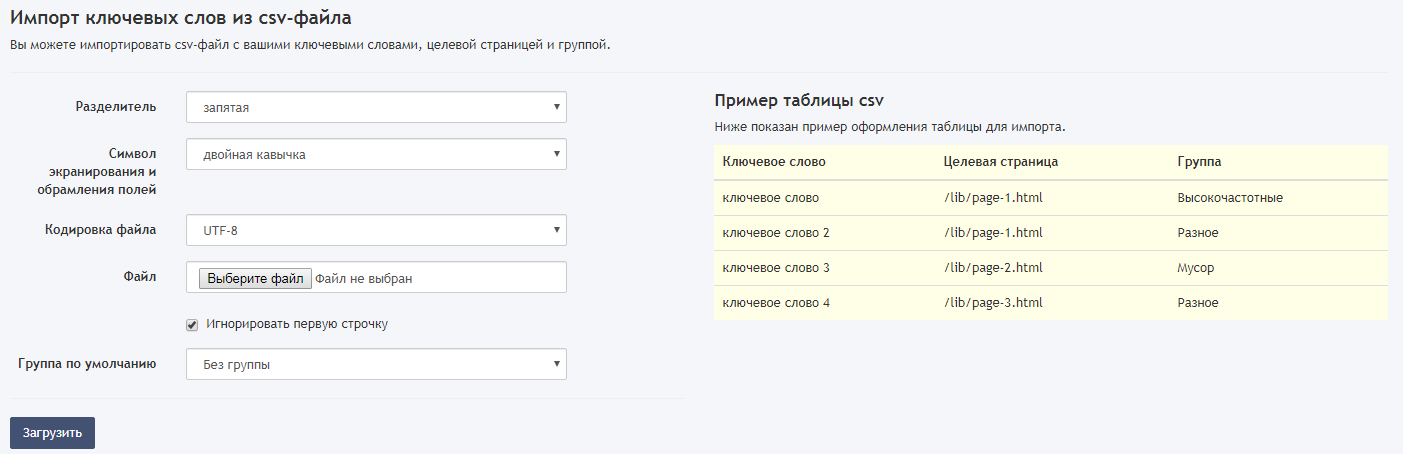Image resolution: width=1403 pixels, height=454 pixels.
Task: Select the ключевое слово 4 cell
Action: 776,303
